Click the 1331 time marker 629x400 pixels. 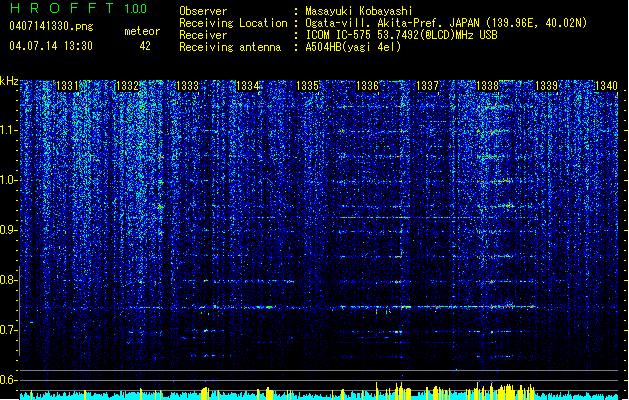(x=67, y=86)
